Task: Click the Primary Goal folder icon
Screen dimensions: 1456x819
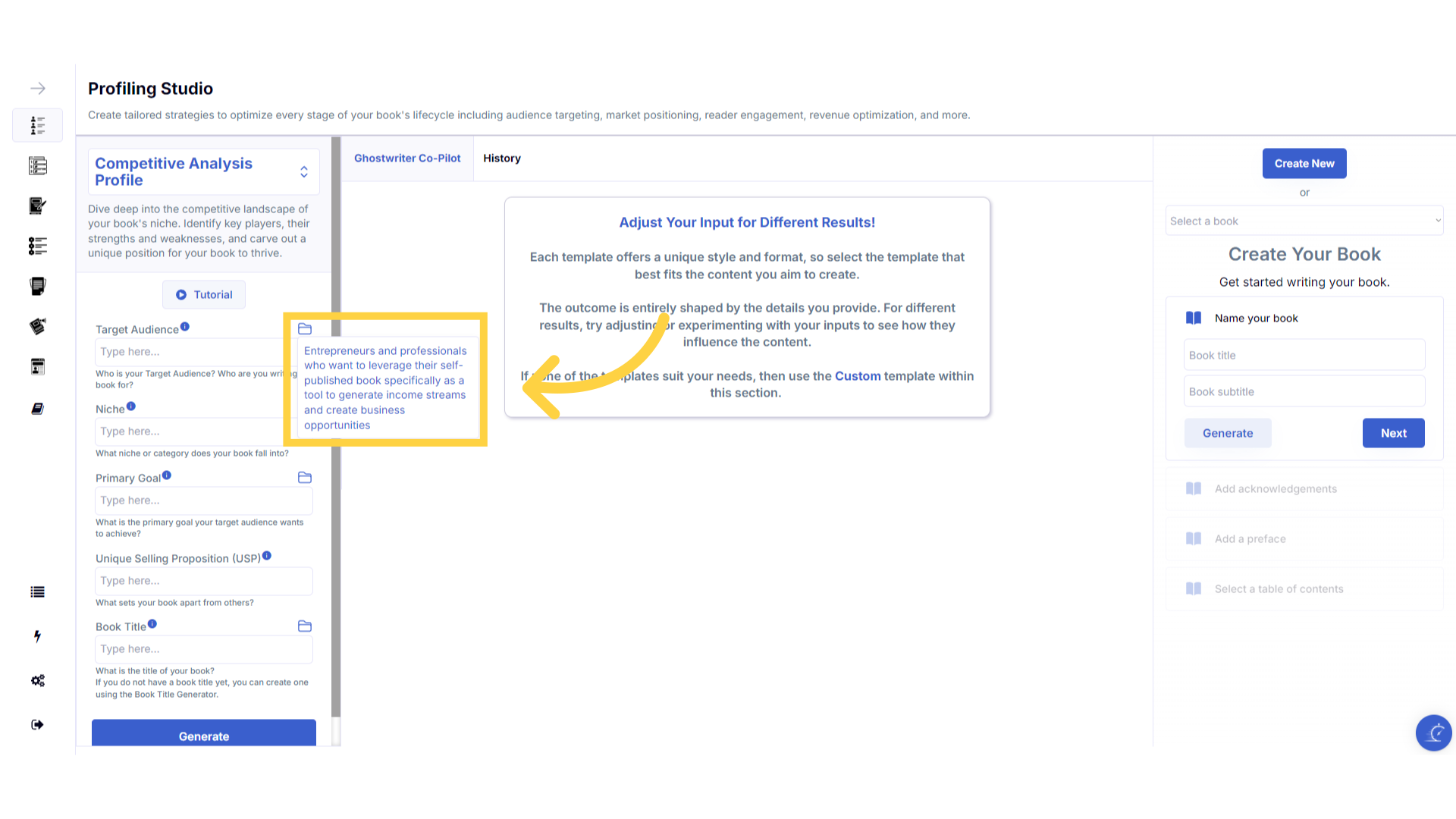Action: (x=305, y=478)
